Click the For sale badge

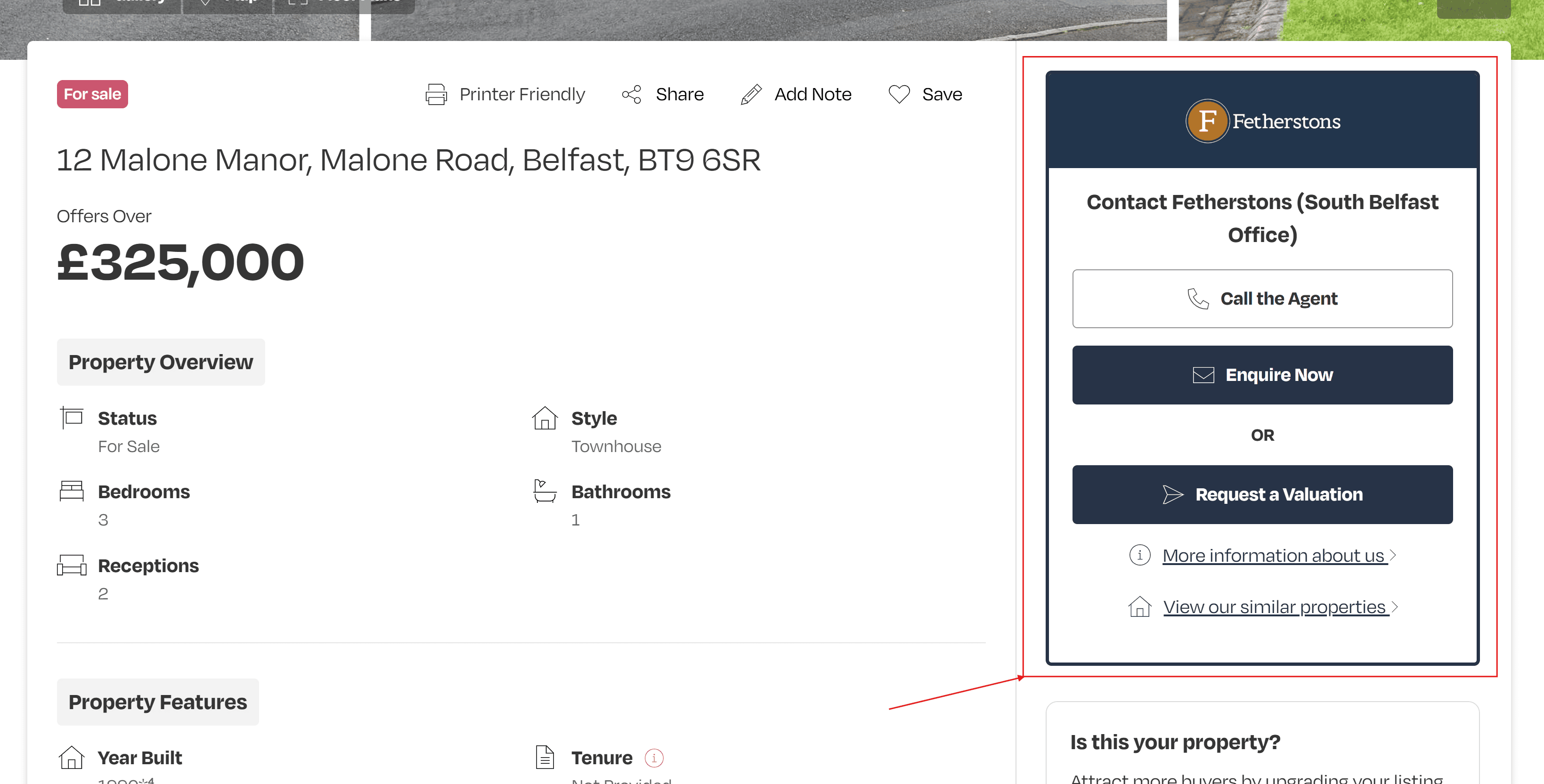click(x=92, y=94)
